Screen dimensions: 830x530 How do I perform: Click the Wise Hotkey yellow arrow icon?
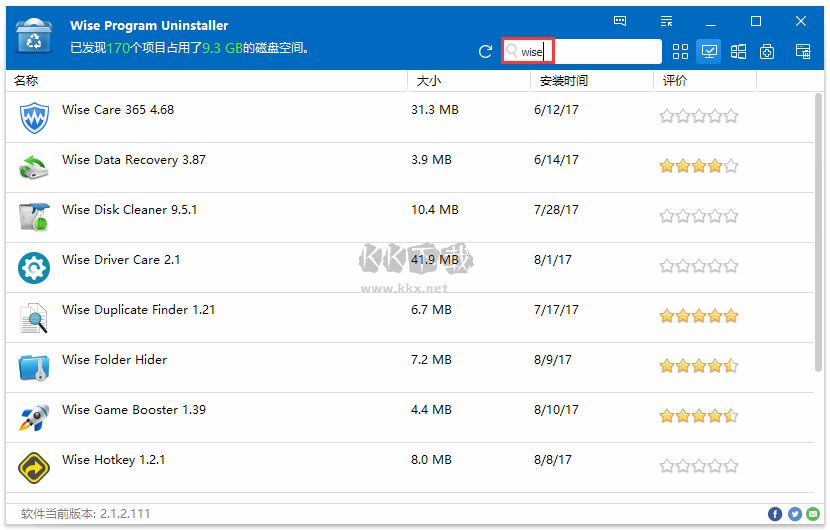click(x=34, y=468)
